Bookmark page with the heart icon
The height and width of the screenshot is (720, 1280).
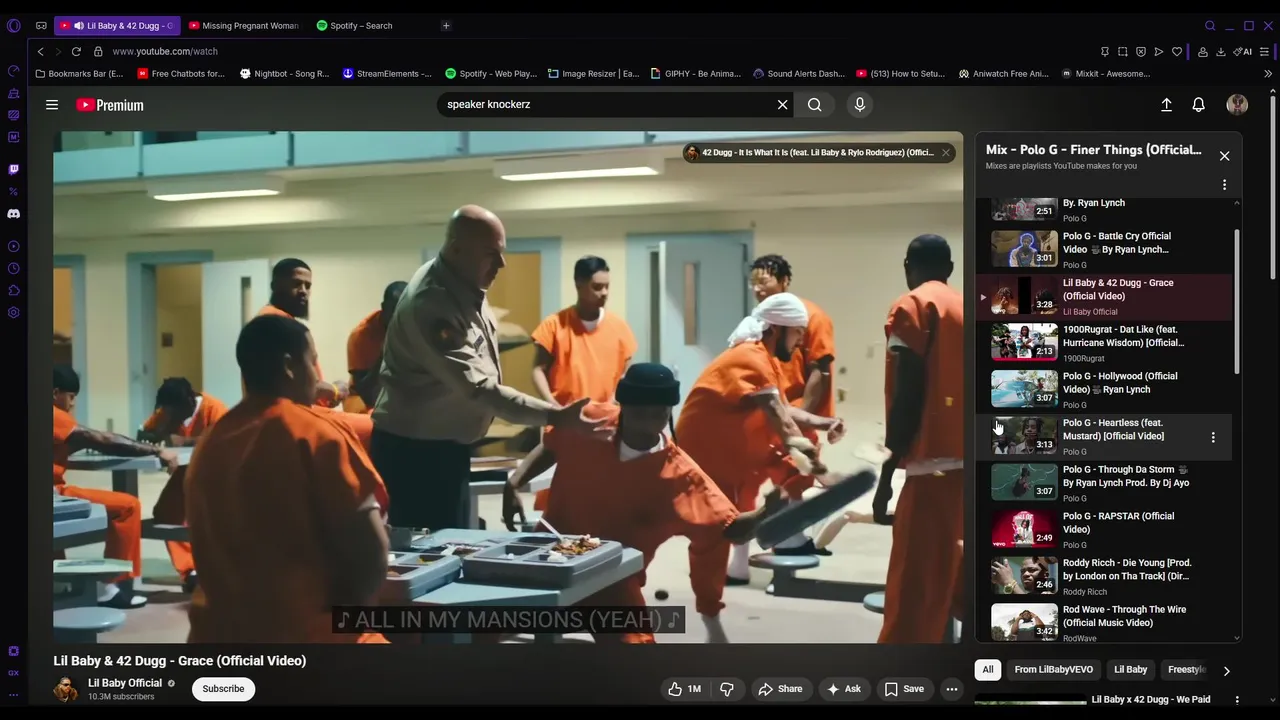click(1177, 52)
